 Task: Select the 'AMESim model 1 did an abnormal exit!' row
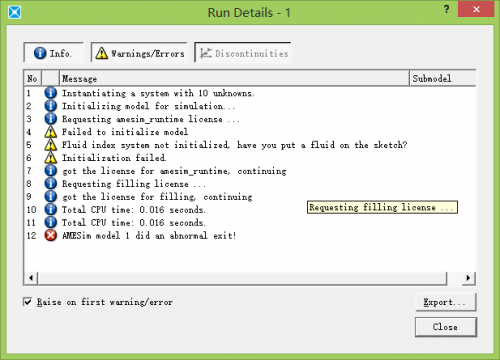click(250, 235)
